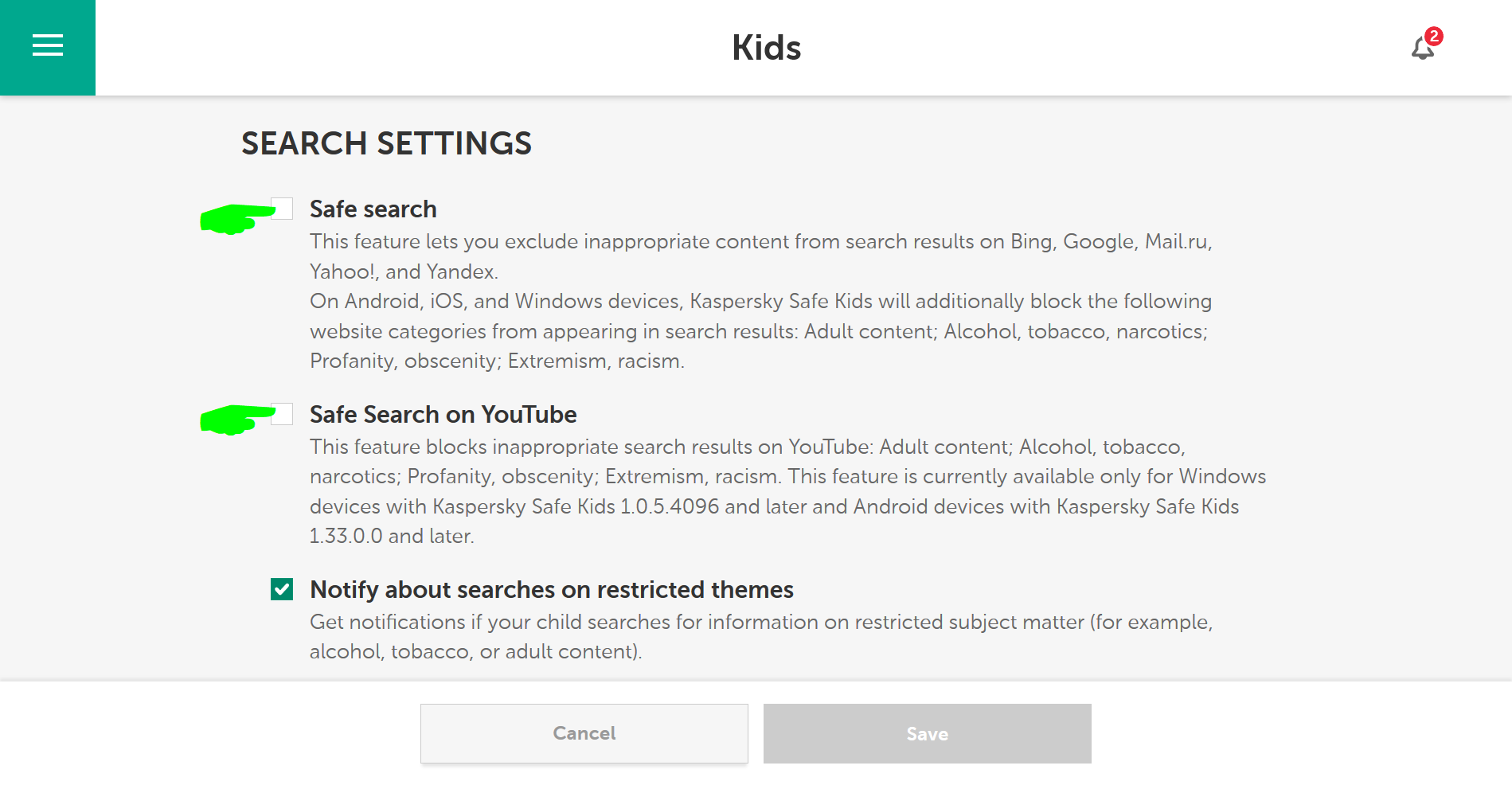Open the hamburger navigation menu
1512x785 pixels.
[x=48, y=45]
